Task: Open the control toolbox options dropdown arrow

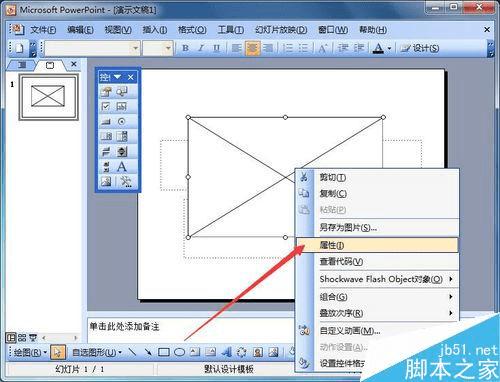Action: click(117, 77)
